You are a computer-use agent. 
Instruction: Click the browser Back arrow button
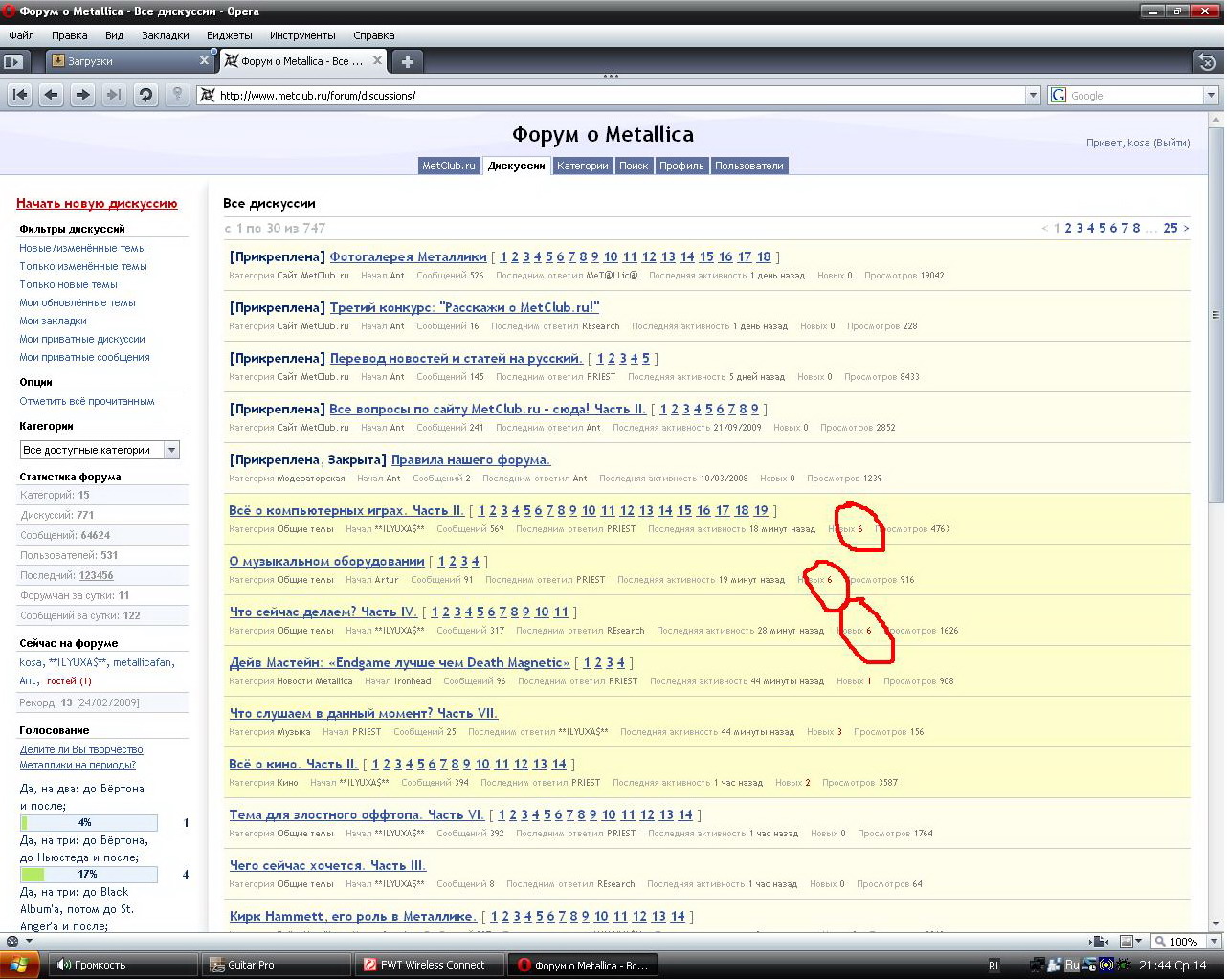pos(52,95)
